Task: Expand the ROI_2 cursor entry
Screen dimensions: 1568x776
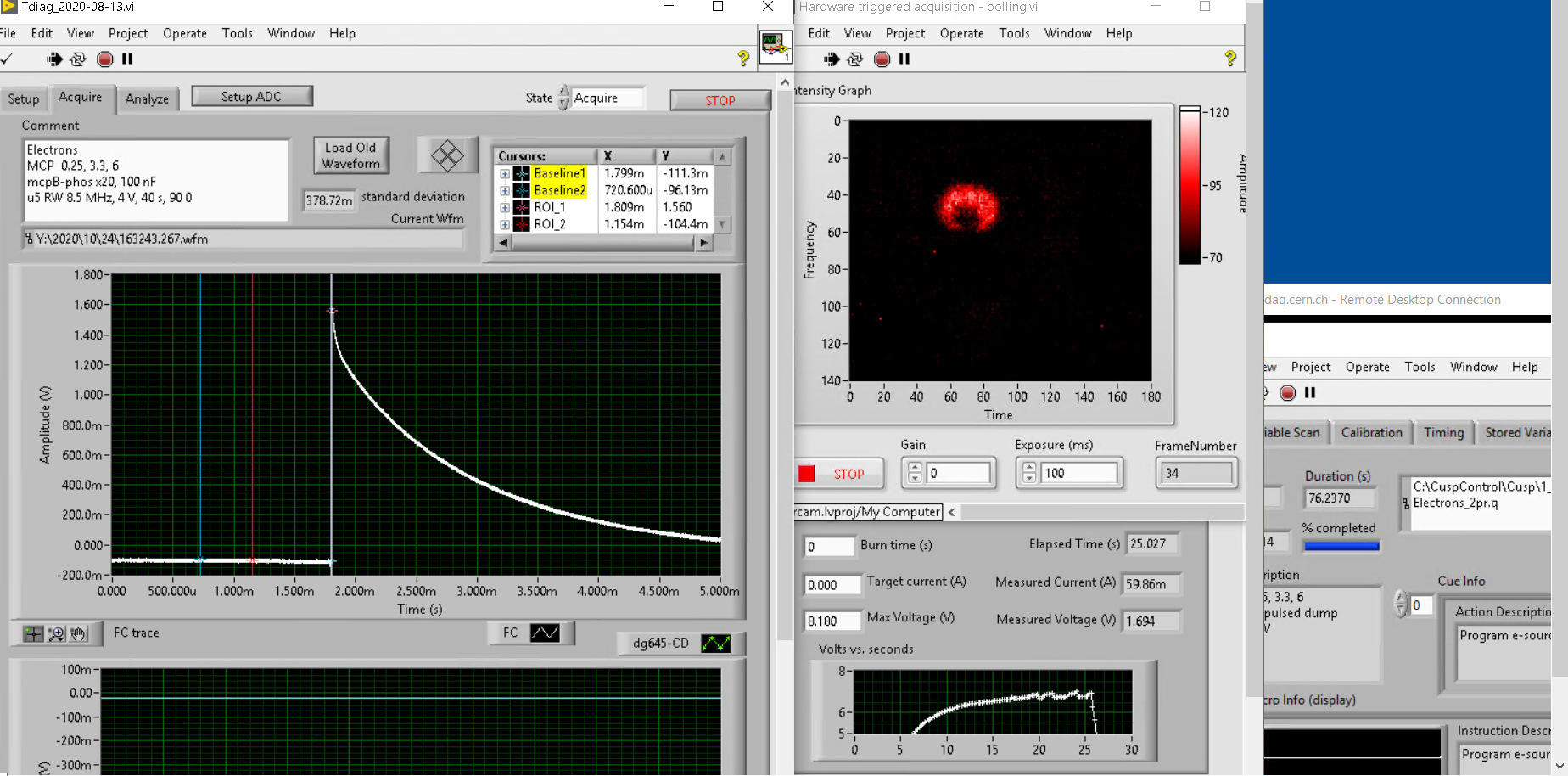Action: point(505,225)
